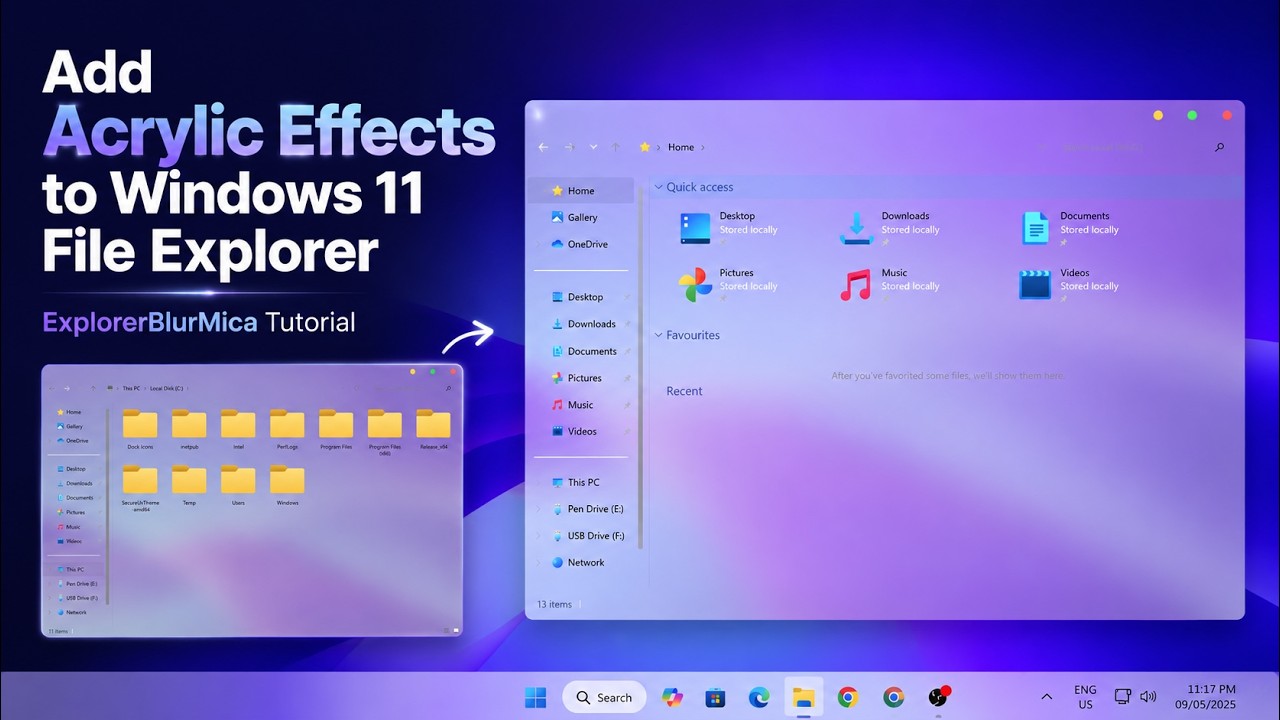Select Home in the large Explorer sidebar

pyautogui.click(x=581, y=190)
